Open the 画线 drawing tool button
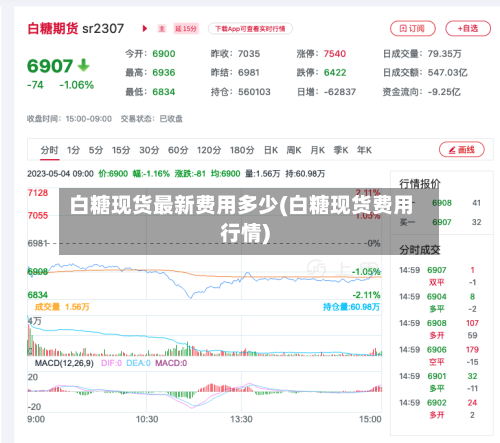This screenshot has height=443, width=500. tap(462, 150)
